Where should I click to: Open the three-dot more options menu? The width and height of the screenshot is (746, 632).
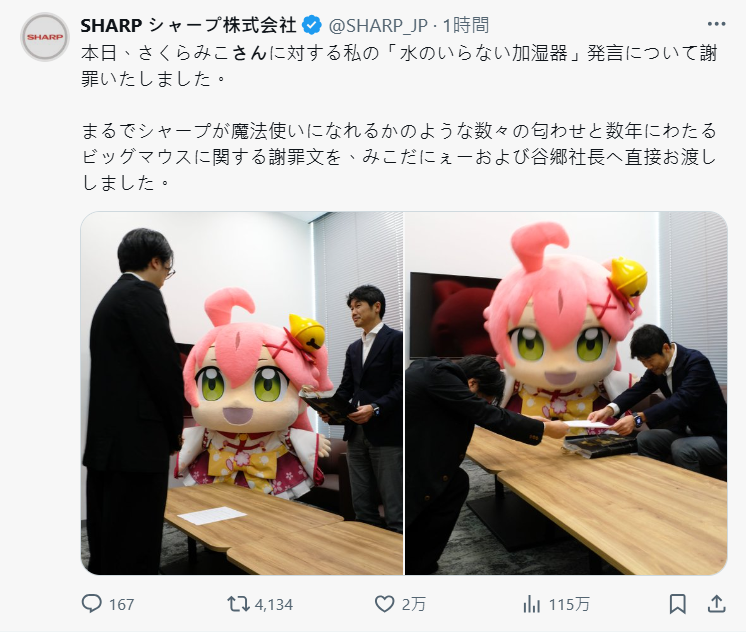point(716,24)
